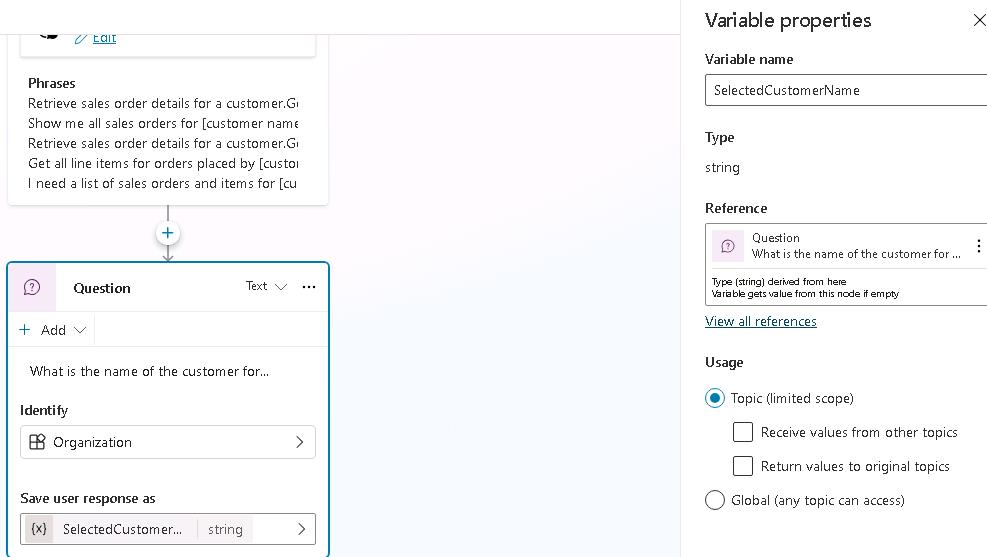Open the View all references link
Image resolution: width=987 pixels, height=557 pixels.
pos(760,321)
